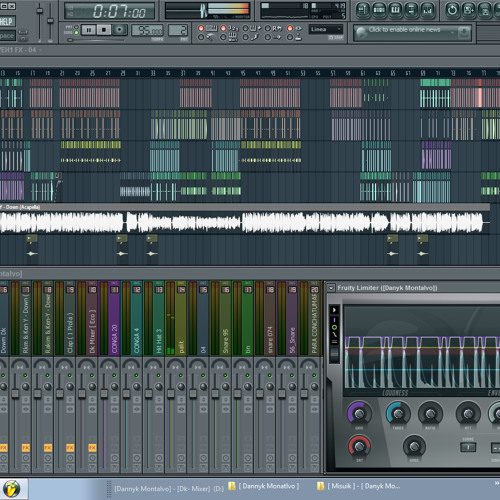
Task: Click the Fruity Limiter RATIO knob
Action: (430, 414)
